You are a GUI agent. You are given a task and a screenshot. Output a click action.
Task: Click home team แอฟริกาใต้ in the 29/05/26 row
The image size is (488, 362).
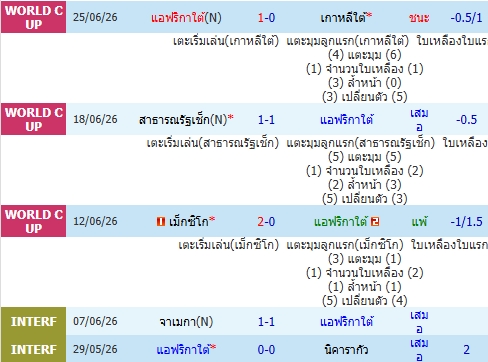[183, 349]
